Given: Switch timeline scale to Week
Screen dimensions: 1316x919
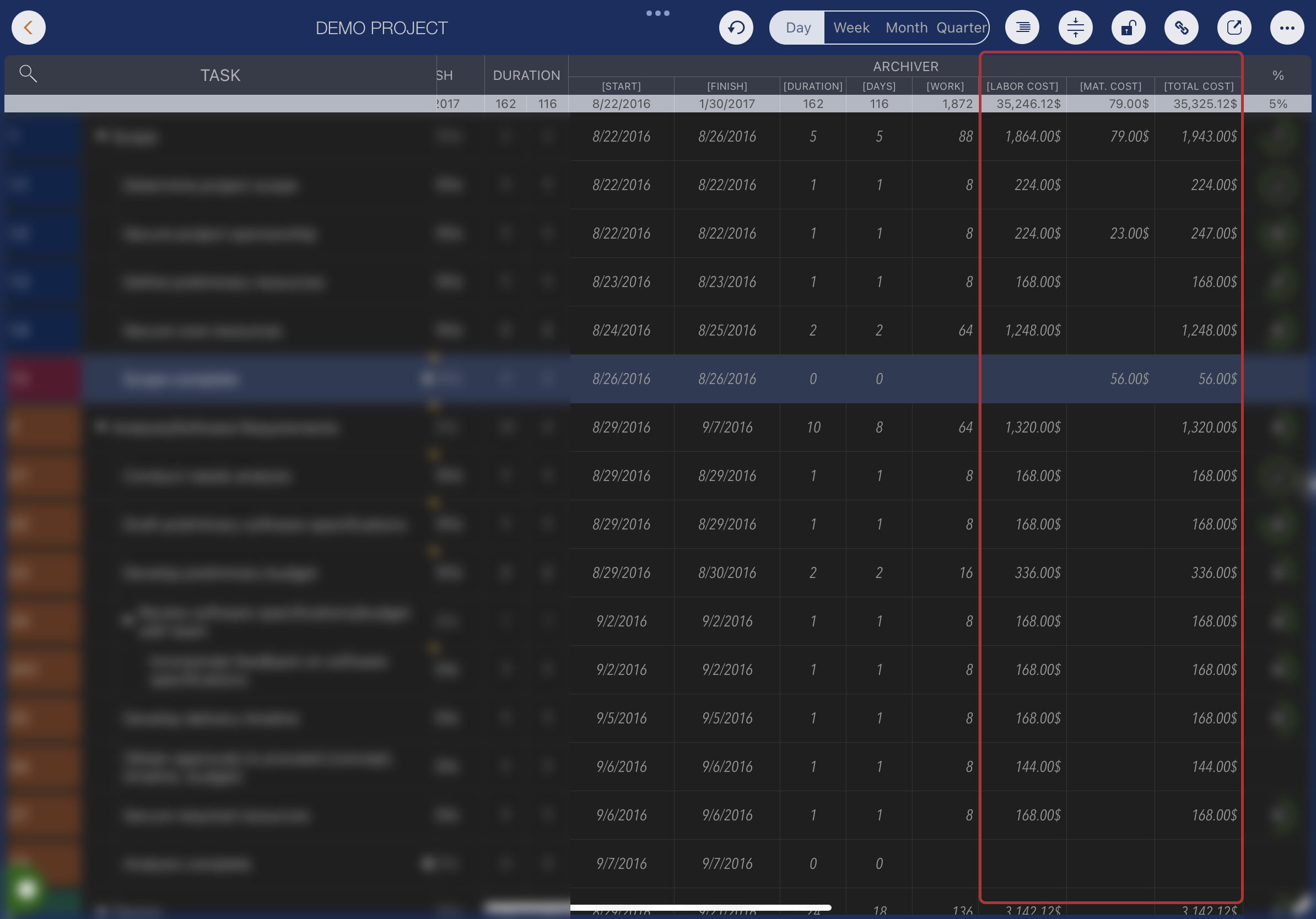Looking at the screenshot, I should tap(851, 28).
